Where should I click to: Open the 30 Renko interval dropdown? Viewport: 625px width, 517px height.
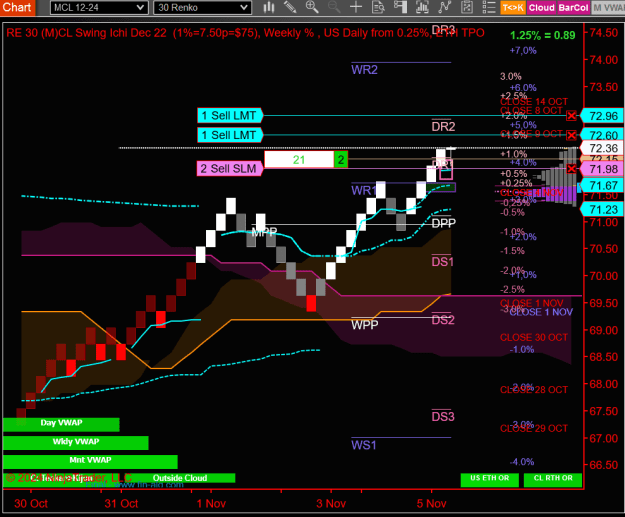tap(202, 8)
